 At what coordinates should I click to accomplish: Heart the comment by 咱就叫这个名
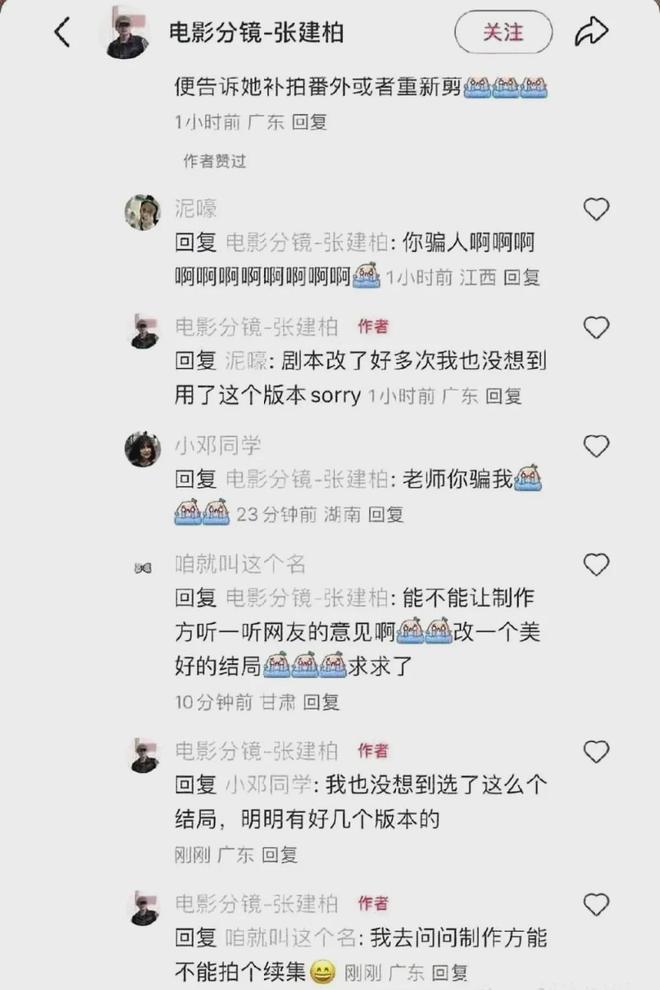pyautogui.click(x=596, y=564)
